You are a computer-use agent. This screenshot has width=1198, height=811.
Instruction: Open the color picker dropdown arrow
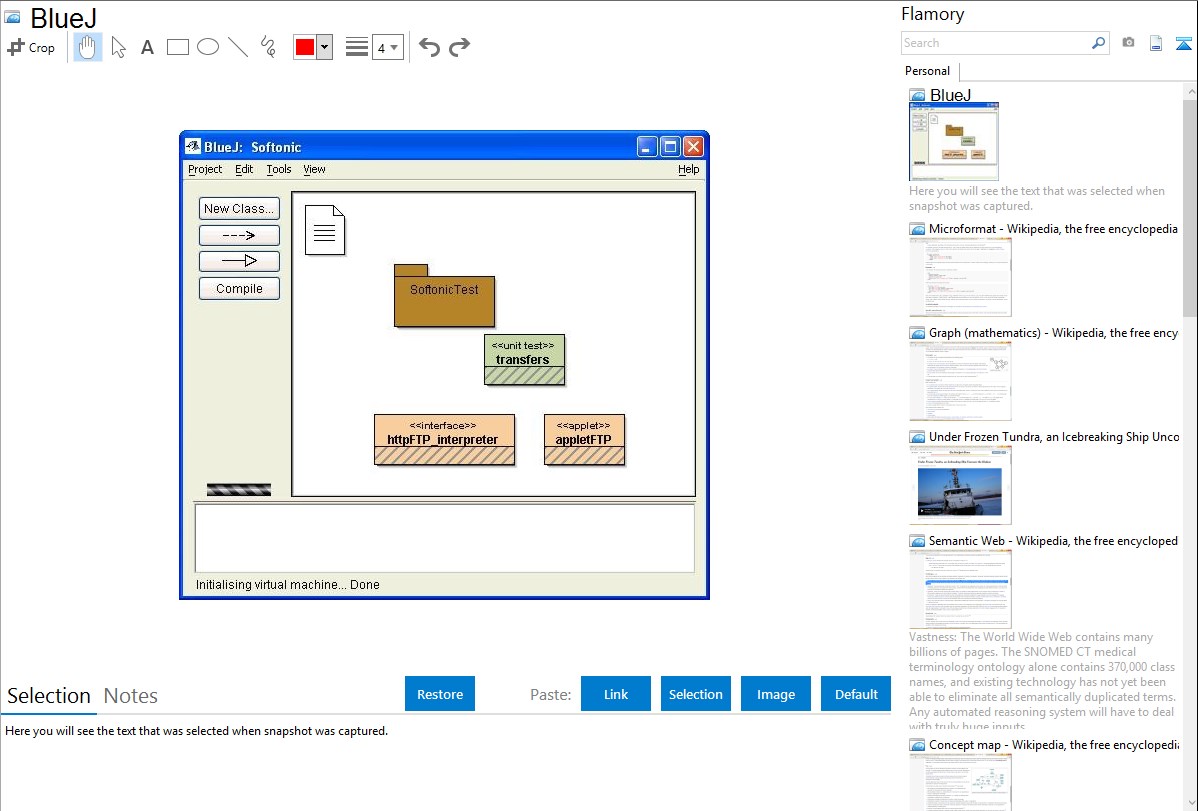324,47
